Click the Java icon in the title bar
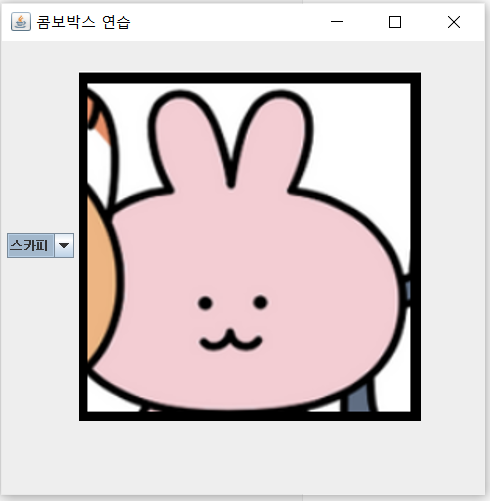 click(x=21, y=22)
